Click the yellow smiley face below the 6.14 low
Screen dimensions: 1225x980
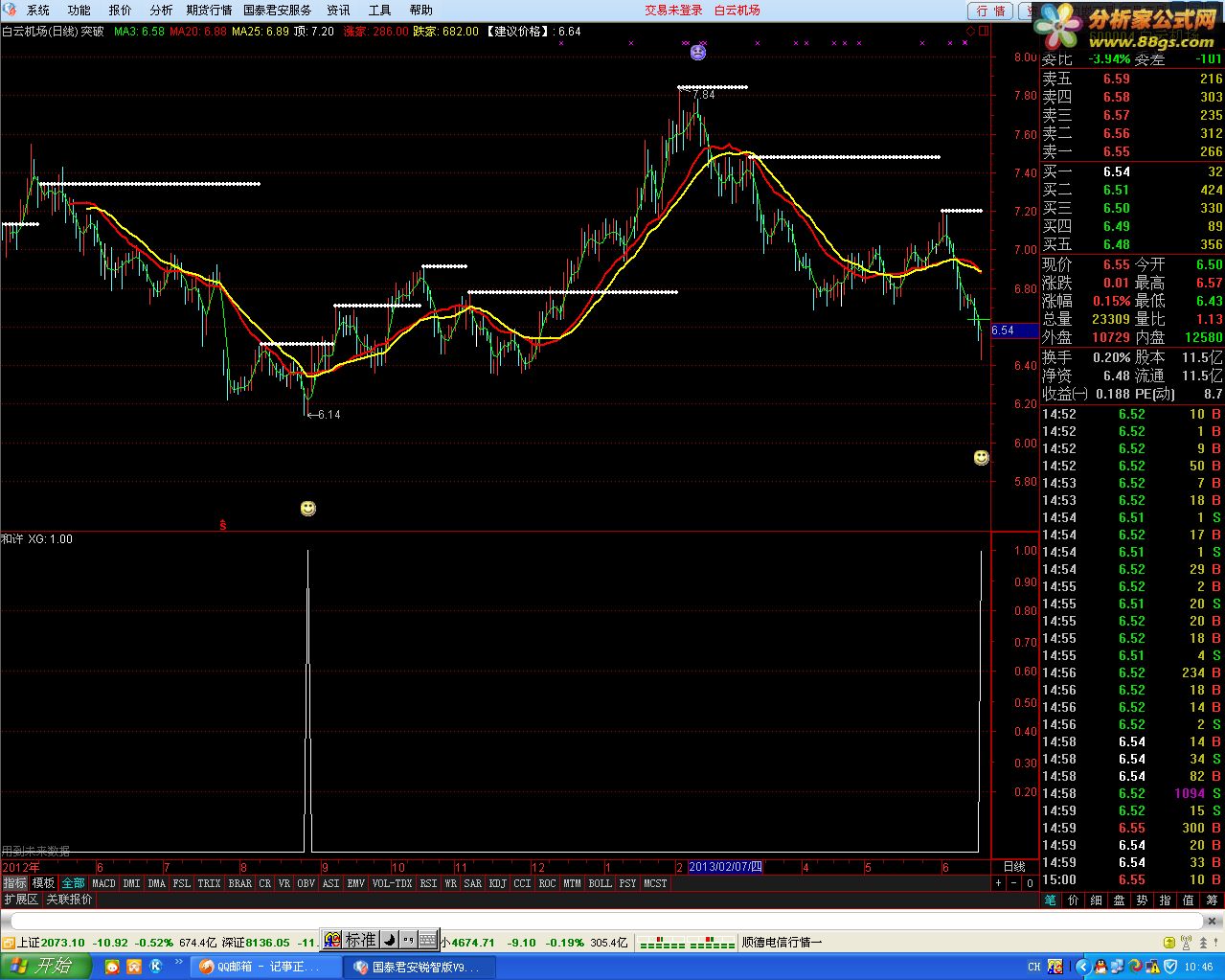(x=307, y=508)
